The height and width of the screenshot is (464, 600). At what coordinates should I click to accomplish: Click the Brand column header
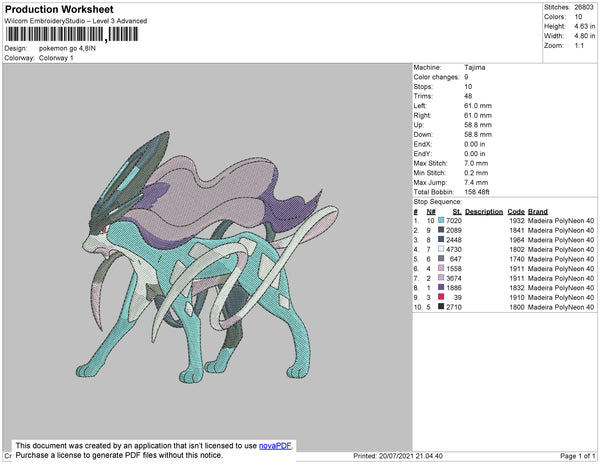pyautogui.click(x=538, y=212)
